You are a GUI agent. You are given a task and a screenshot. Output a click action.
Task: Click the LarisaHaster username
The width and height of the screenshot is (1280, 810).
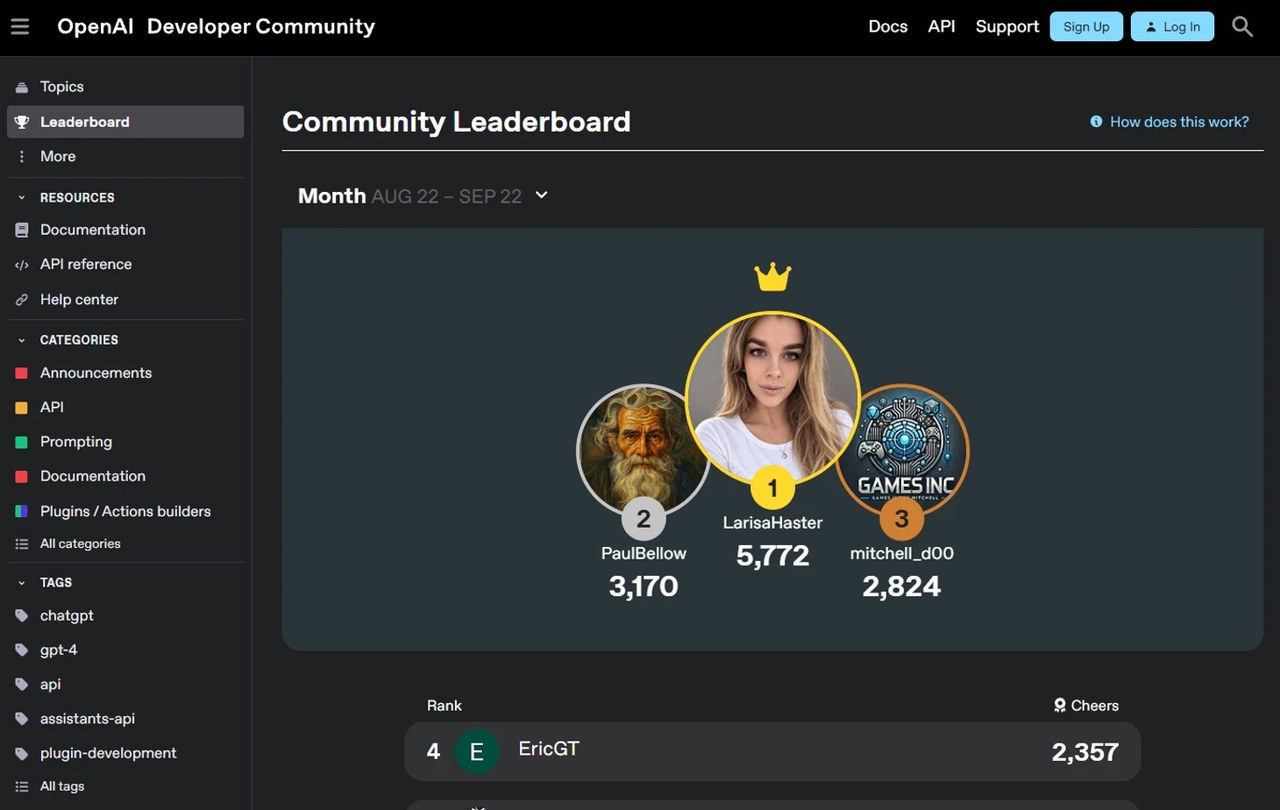tap(773, 522)
